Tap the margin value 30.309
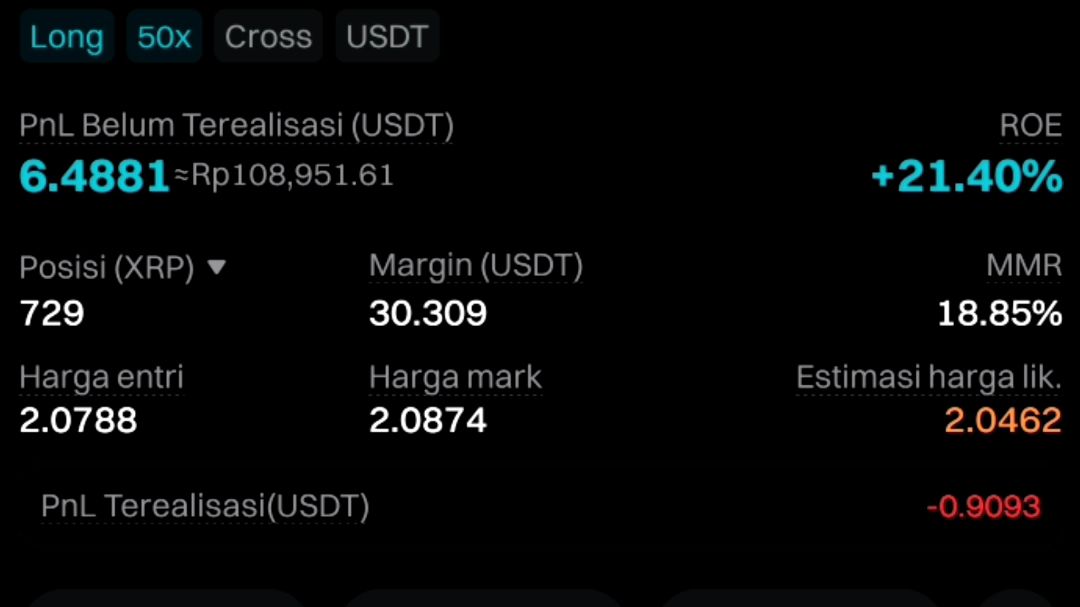 (428, 313)
